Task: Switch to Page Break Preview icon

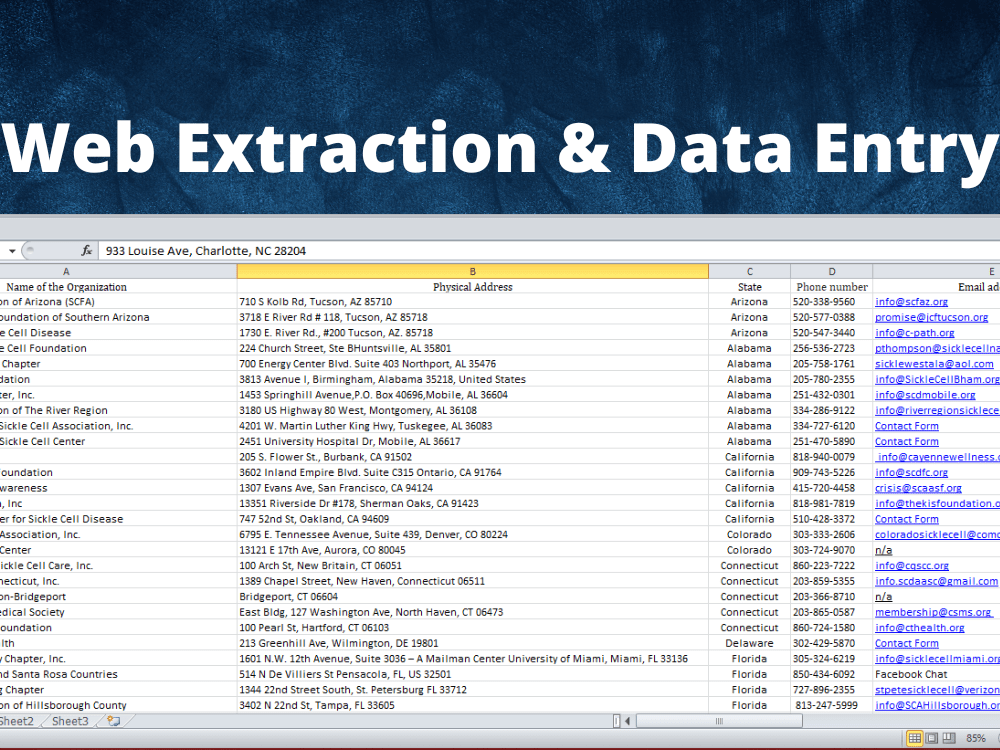Action: click(949, 738)
